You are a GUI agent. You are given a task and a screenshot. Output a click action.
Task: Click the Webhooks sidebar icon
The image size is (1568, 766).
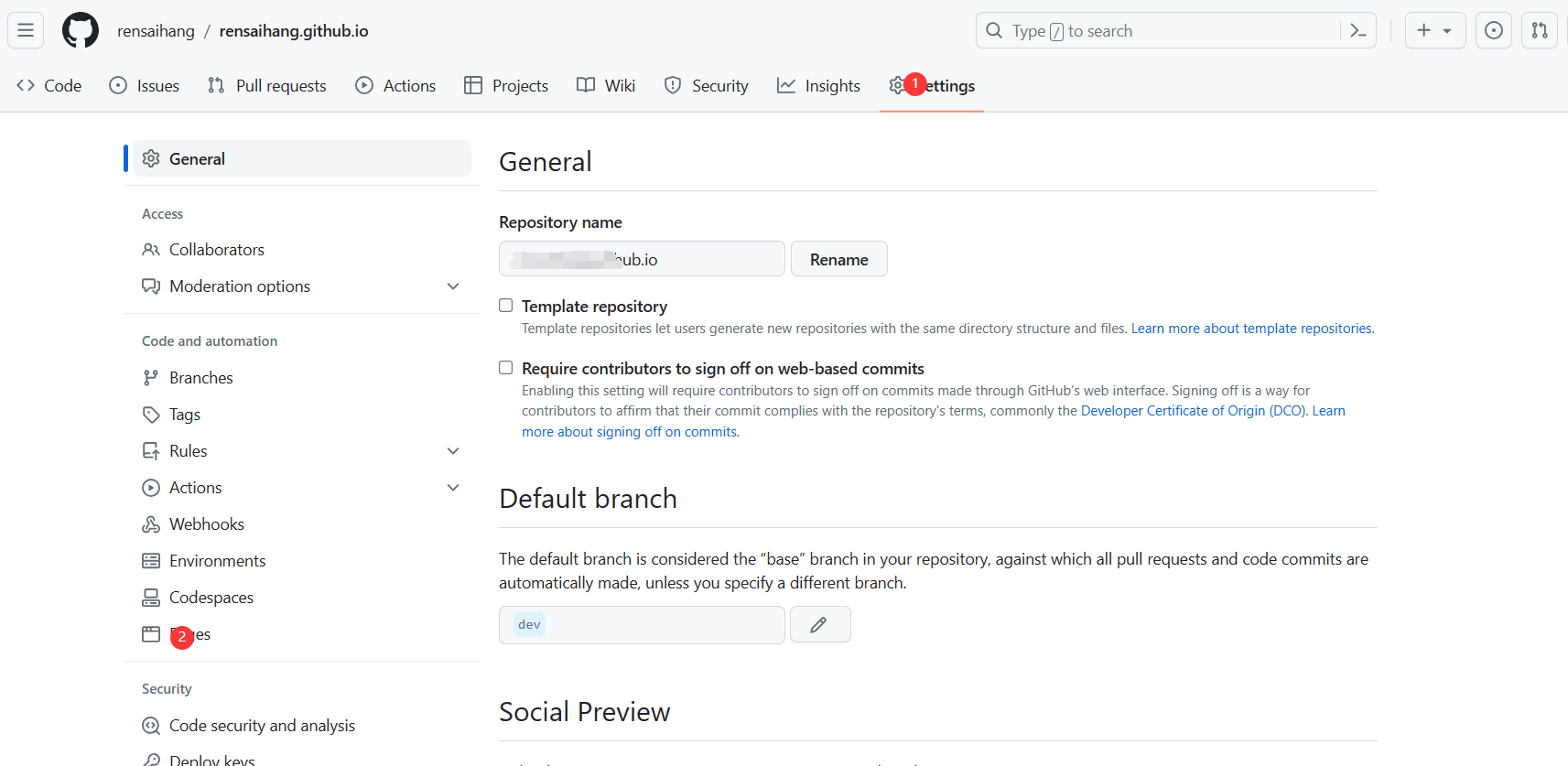pyautogui.click(x=151, y=524)
